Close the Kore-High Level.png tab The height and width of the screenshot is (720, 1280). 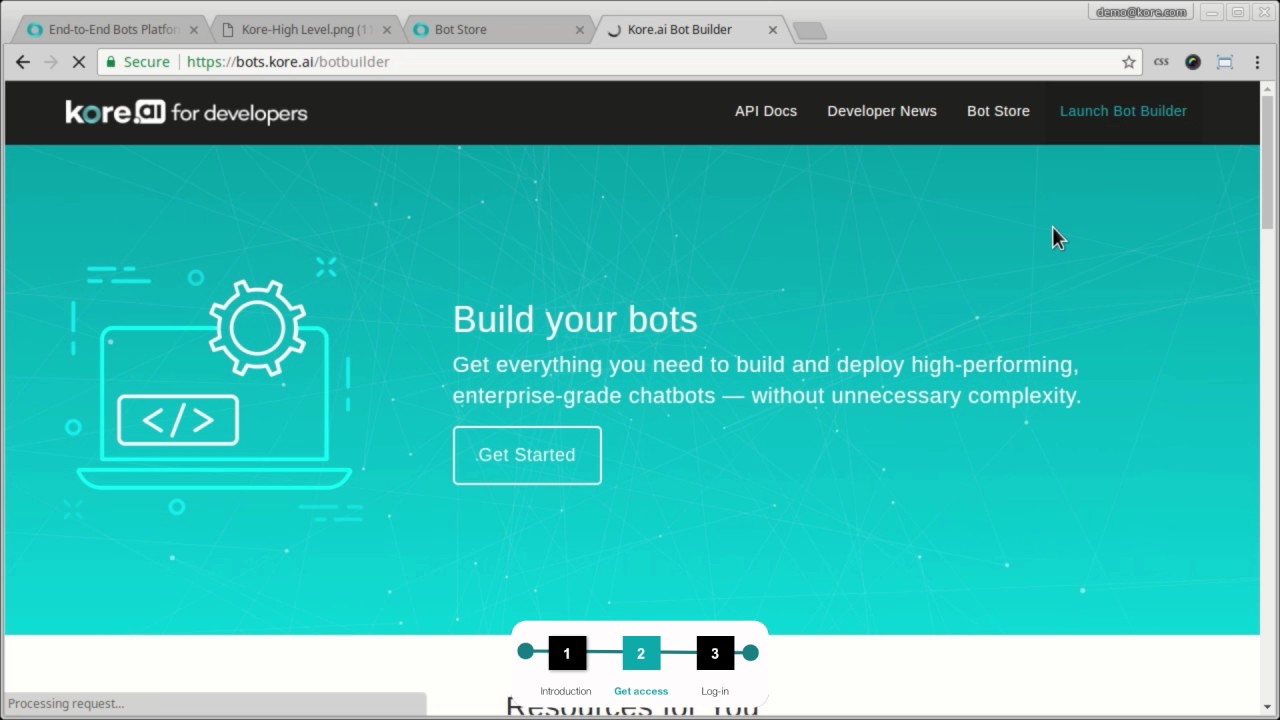pos(387,30)
